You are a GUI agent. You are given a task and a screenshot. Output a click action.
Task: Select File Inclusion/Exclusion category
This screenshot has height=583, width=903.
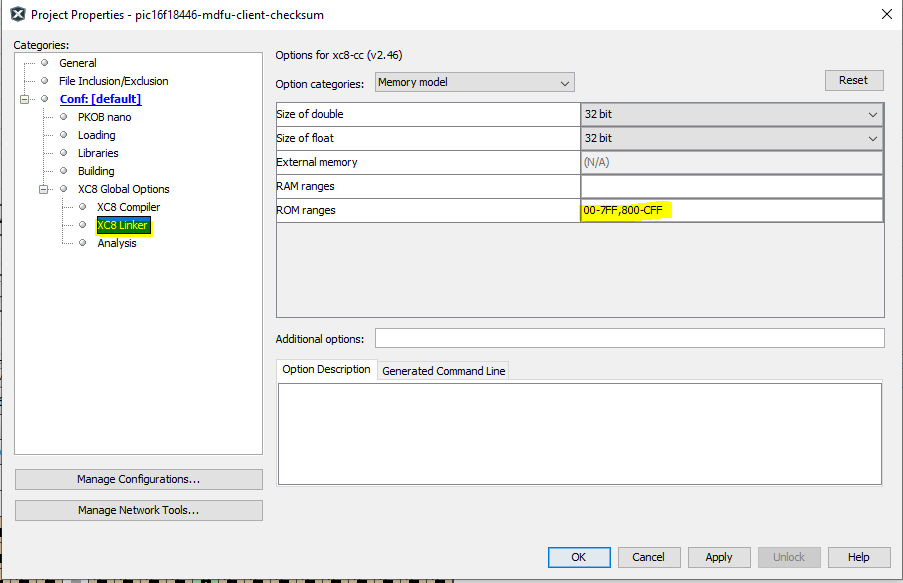(x=113, y=81)
